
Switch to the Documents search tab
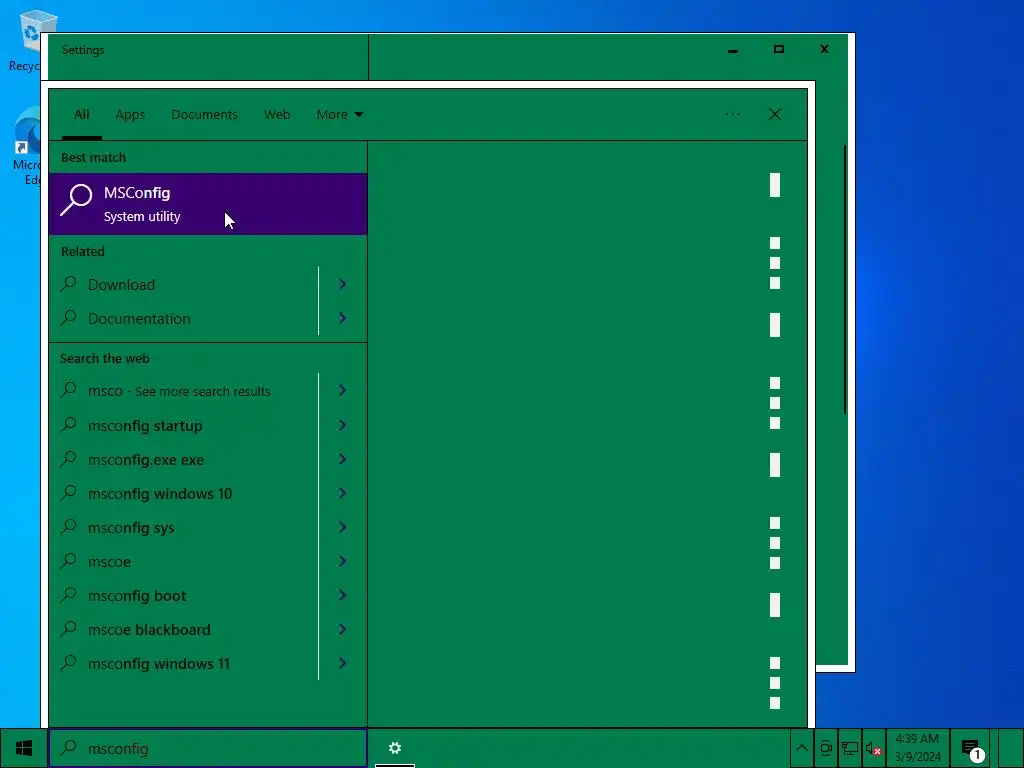coord(204,115)
